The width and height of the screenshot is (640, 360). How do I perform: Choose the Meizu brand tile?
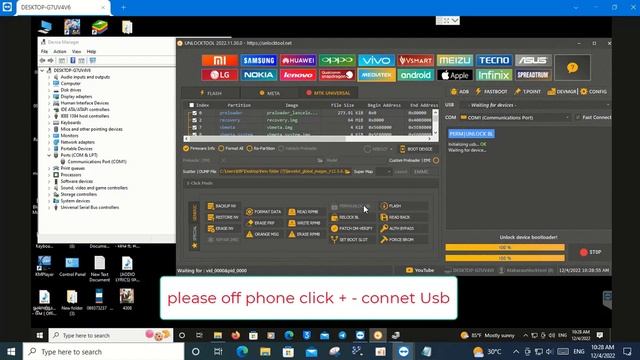point(455,60)
